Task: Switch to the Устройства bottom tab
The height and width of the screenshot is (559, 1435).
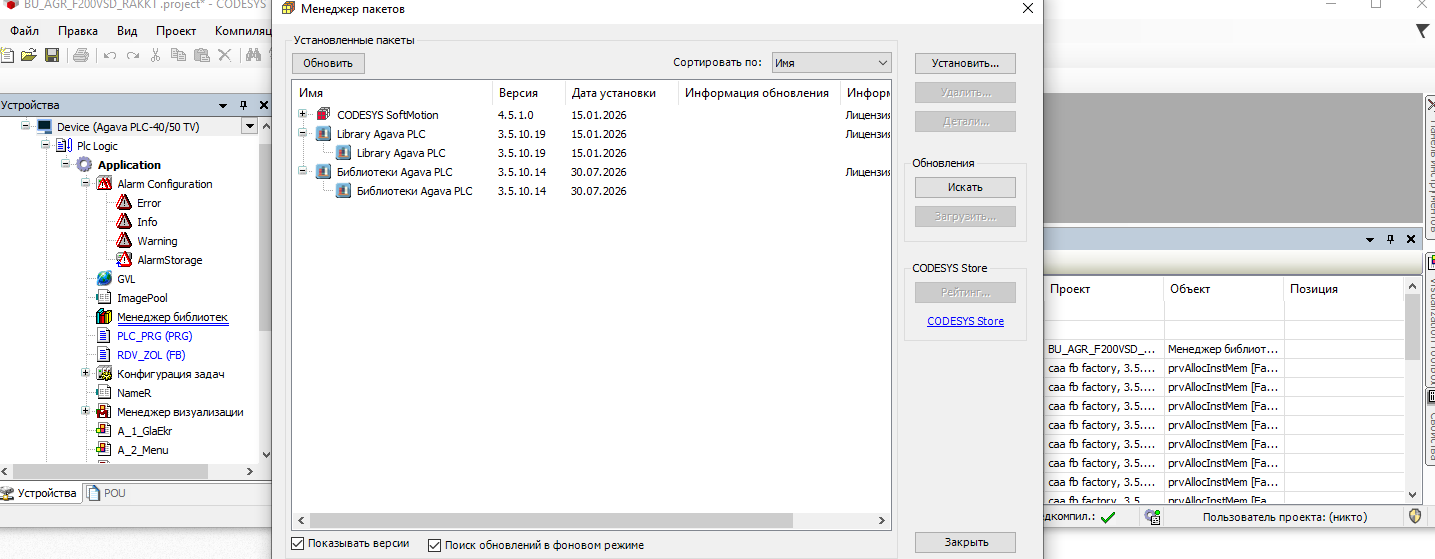Action: coord(40,493)
